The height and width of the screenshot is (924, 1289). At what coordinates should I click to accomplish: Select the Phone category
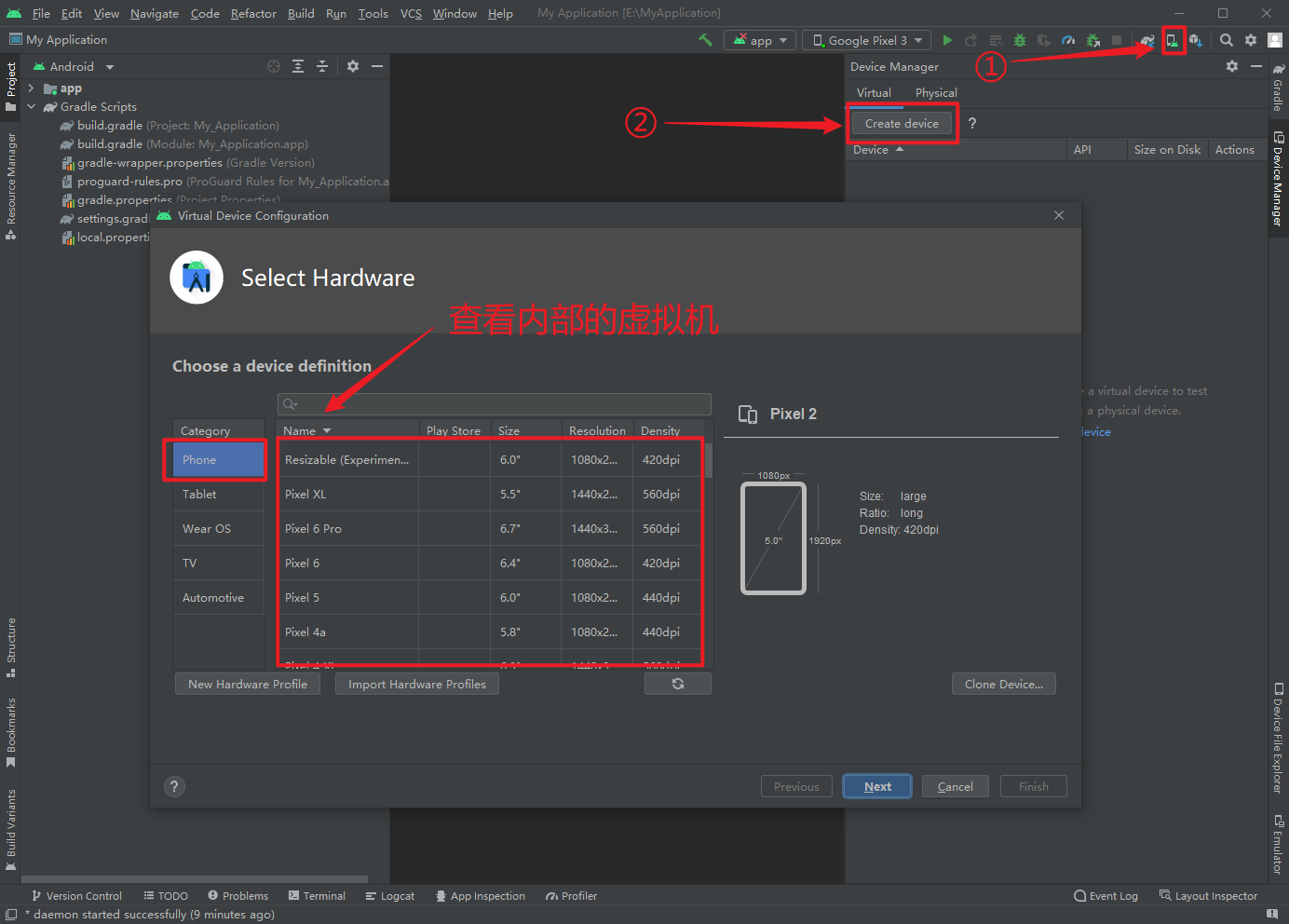tap(218, 459)
